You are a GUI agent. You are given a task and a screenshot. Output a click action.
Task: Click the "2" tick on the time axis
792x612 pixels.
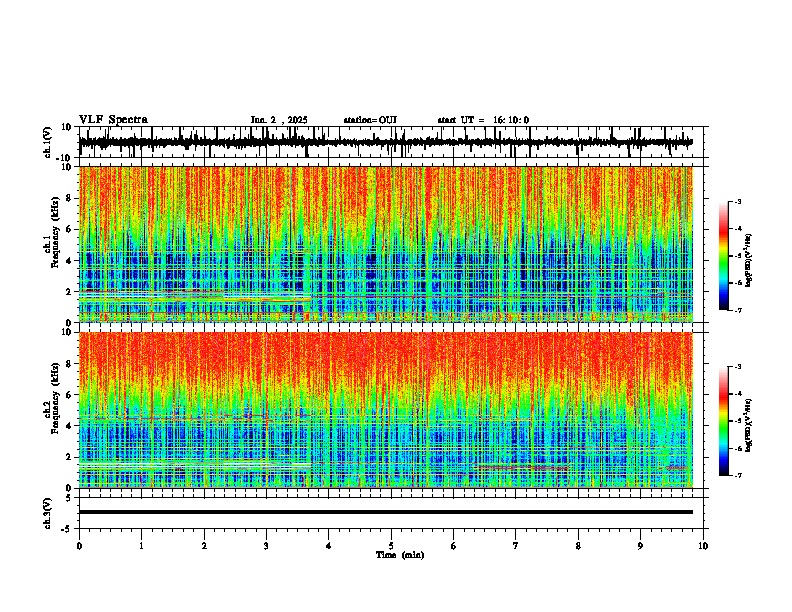pyautogui.click(x=204, y=546)
